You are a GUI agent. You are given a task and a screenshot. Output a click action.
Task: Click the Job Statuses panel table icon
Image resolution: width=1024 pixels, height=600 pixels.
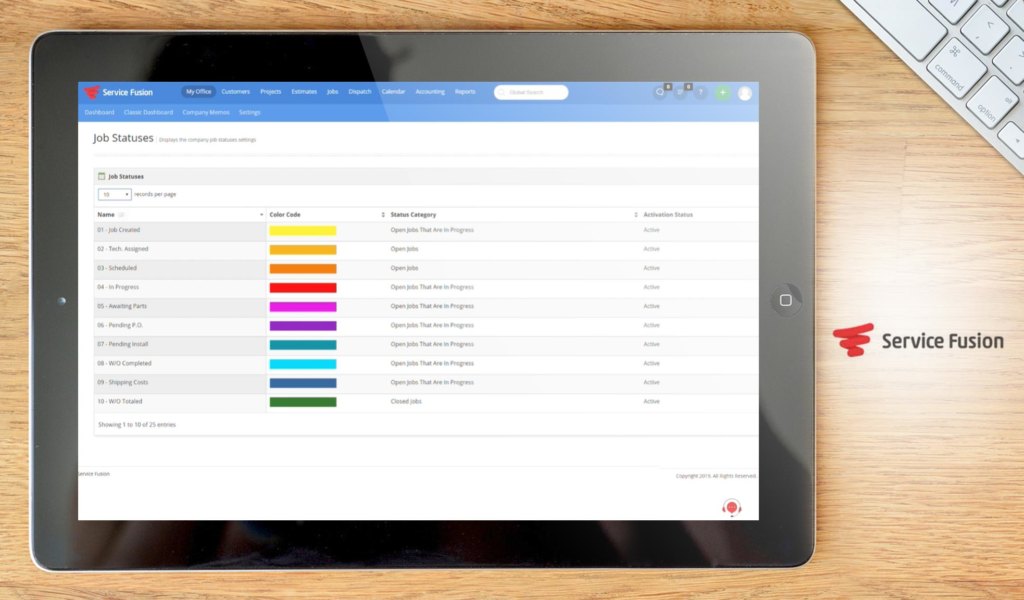[102, 176]
